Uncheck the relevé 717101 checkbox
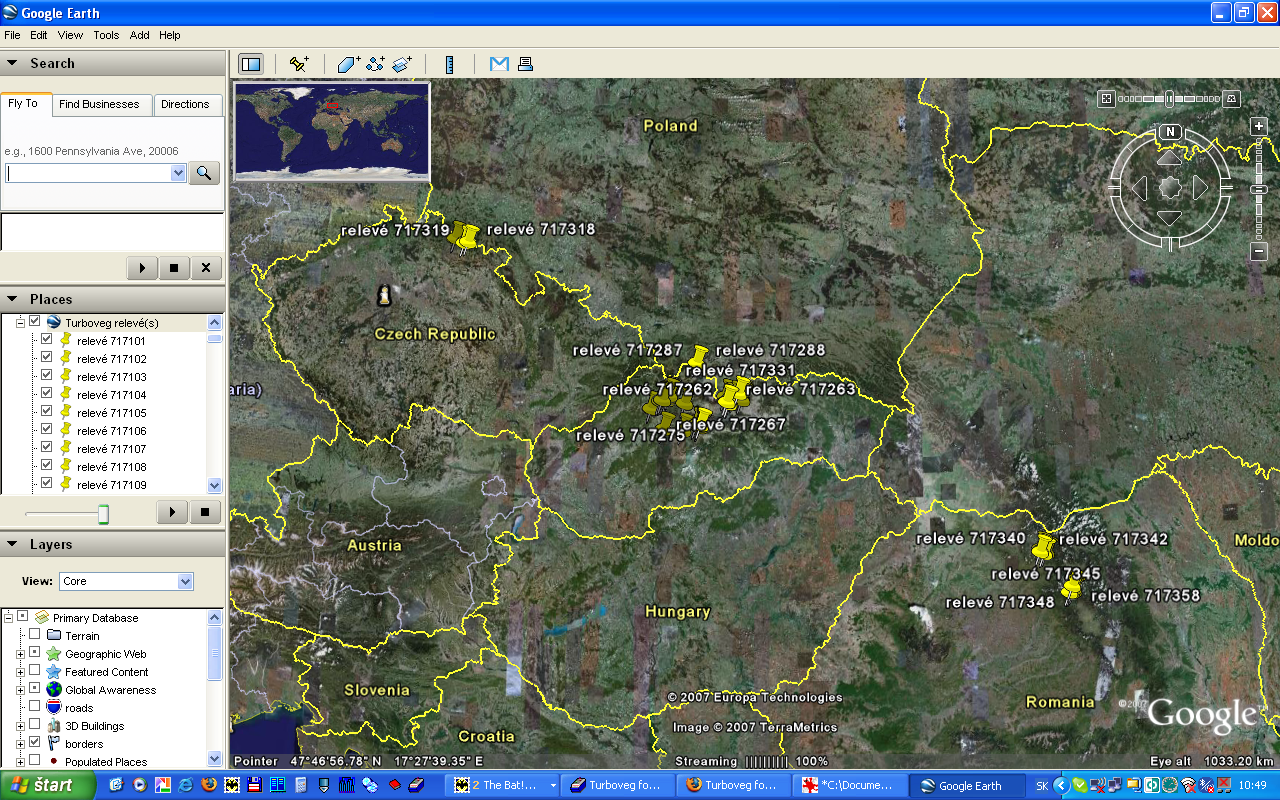 pos(46,340)
